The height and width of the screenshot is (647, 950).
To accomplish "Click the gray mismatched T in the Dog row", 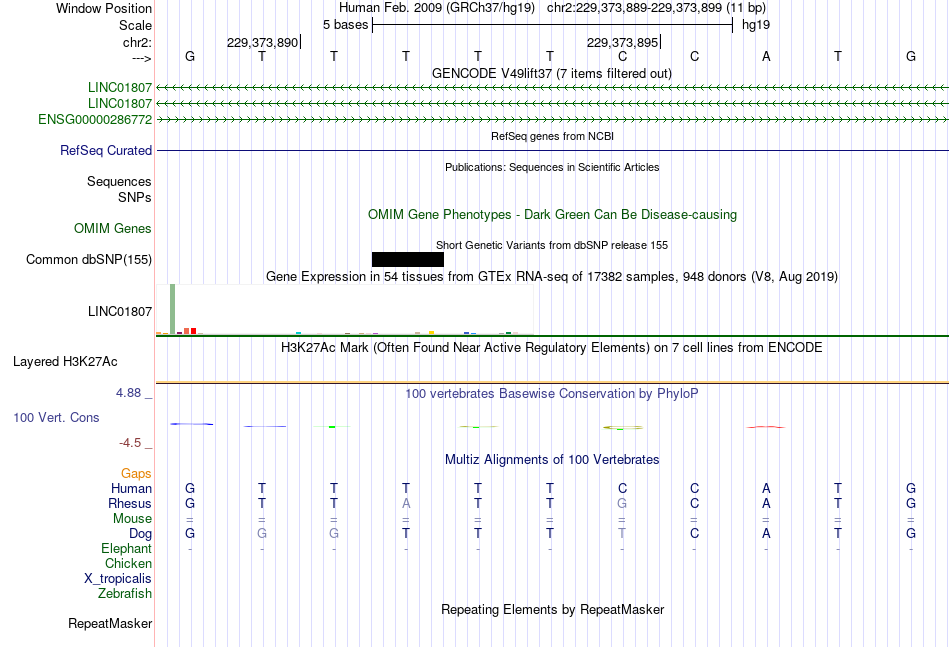I will click(x=622, y=533).
